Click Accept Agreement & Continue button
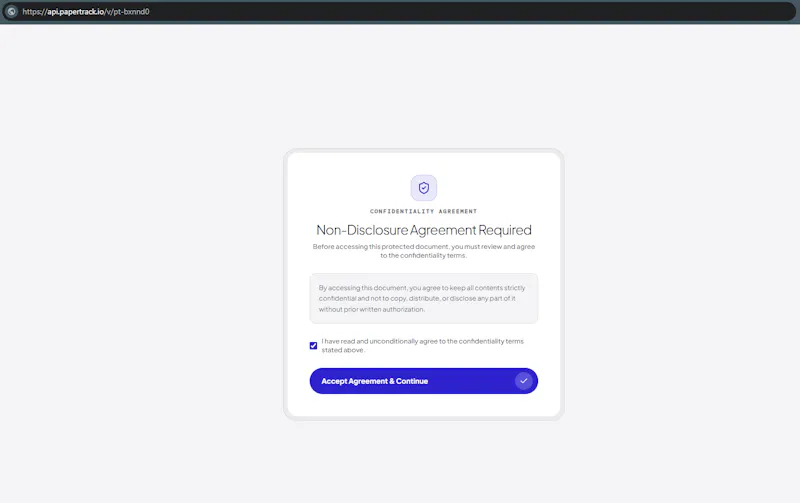The width and height of the screenshot is (800, 503). tap(423, 381)
